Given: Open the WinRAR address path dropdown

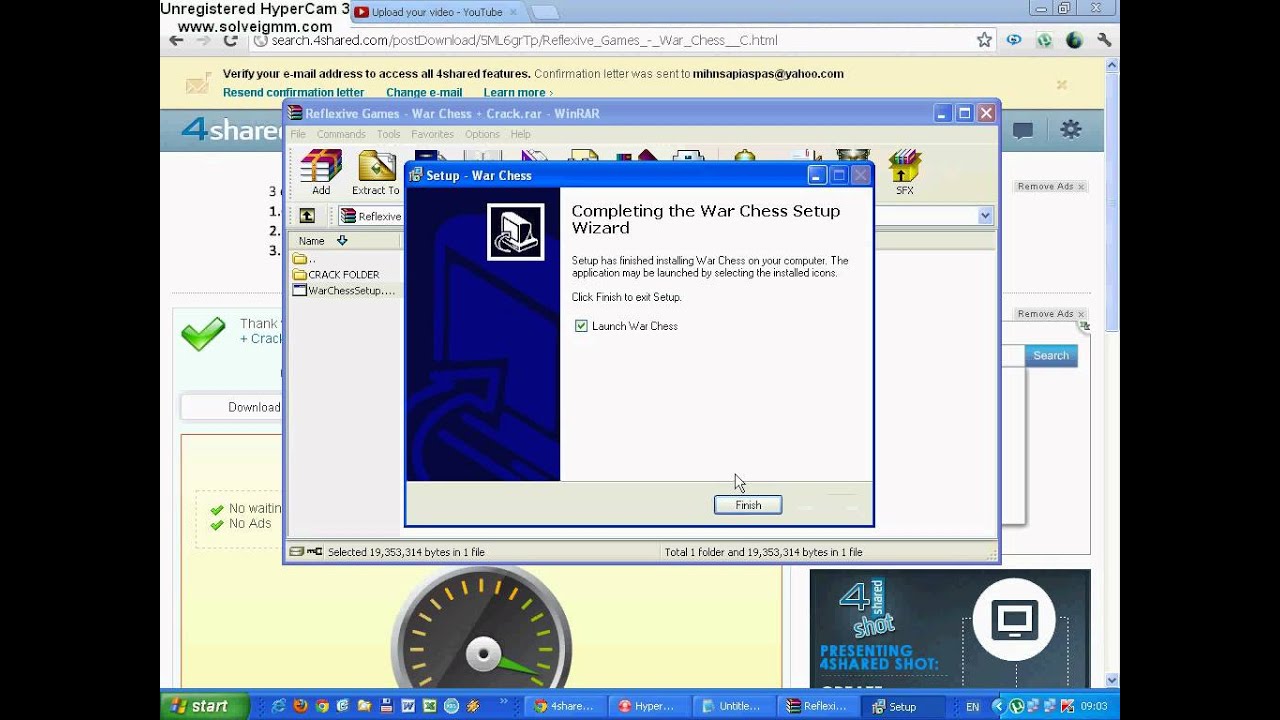Looking at the screenshot, I should [985, 216].
